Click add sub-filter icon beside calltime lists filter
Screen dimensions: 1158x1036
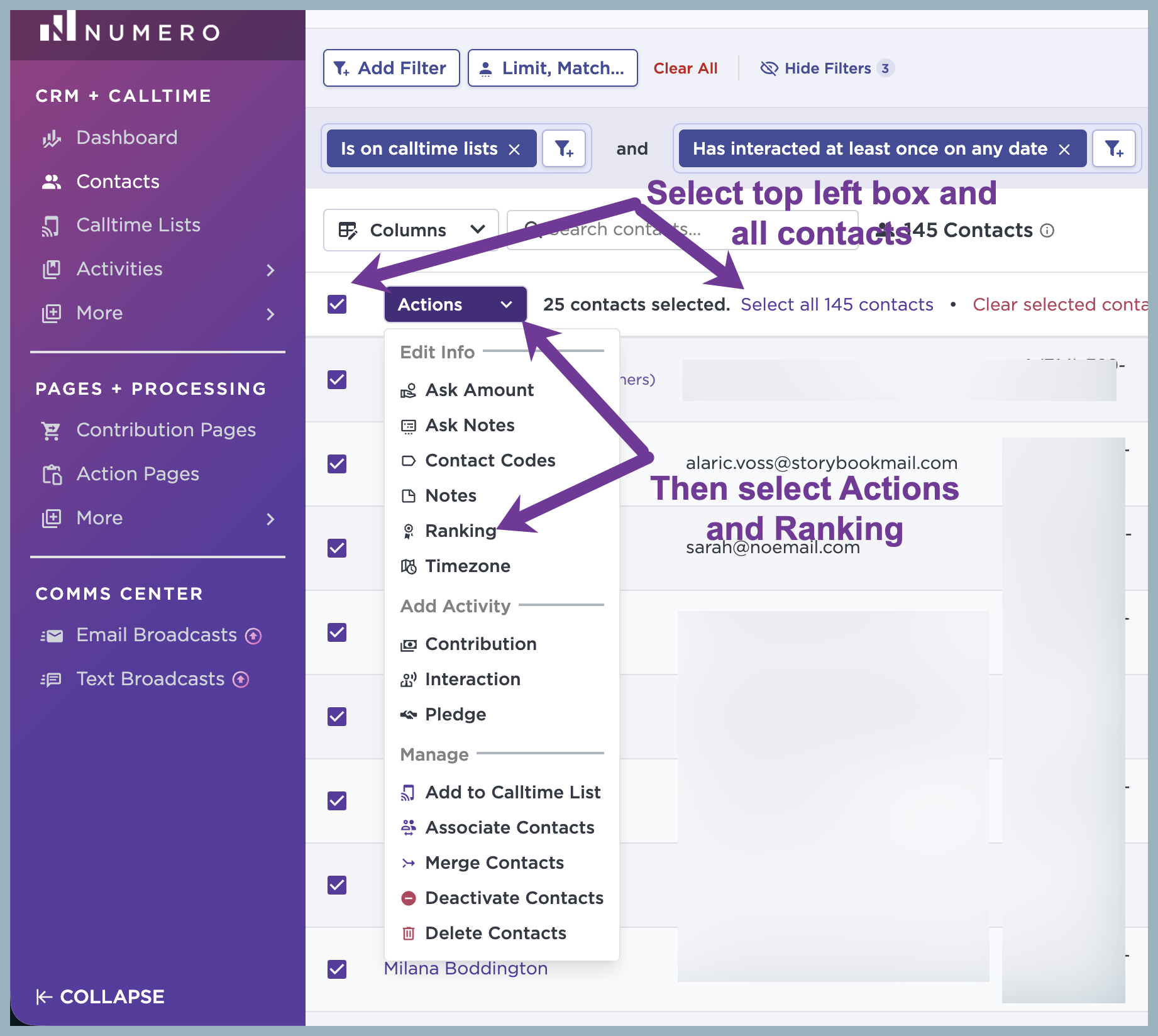[564, 149]
